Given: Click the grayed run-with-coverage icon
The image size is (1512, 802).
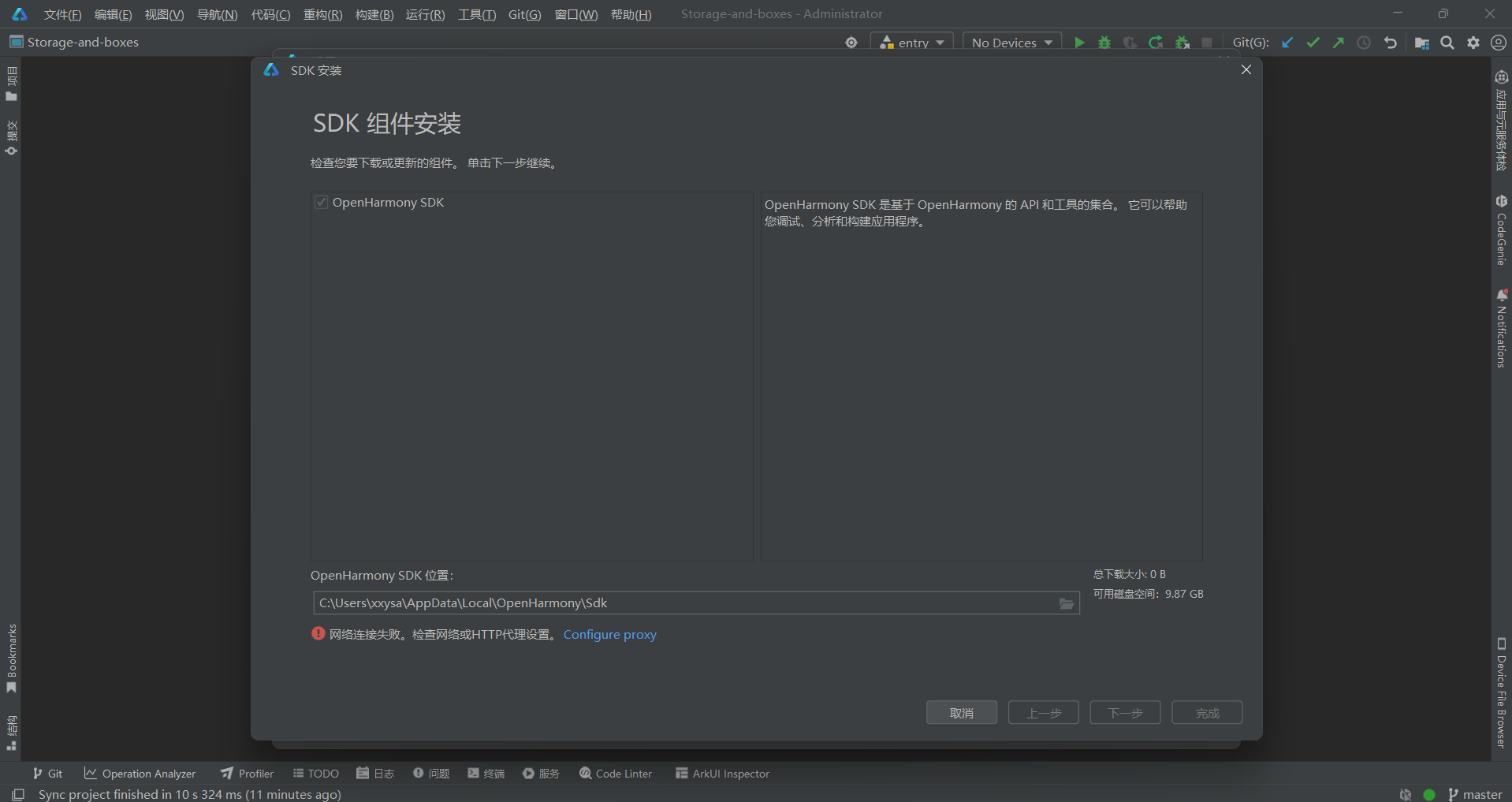Looking at the screenshot, I should coord(1130,43).
